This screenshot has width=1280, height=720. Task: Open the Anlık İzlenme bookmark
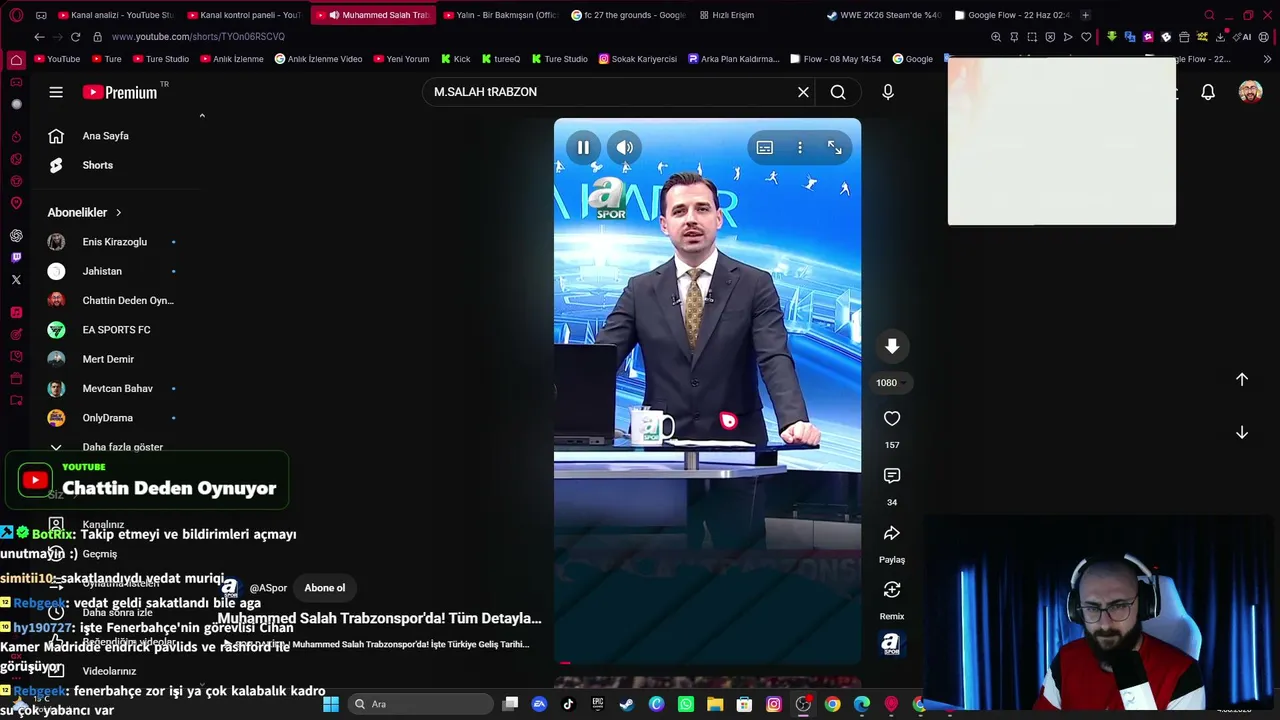click(232, 59)
